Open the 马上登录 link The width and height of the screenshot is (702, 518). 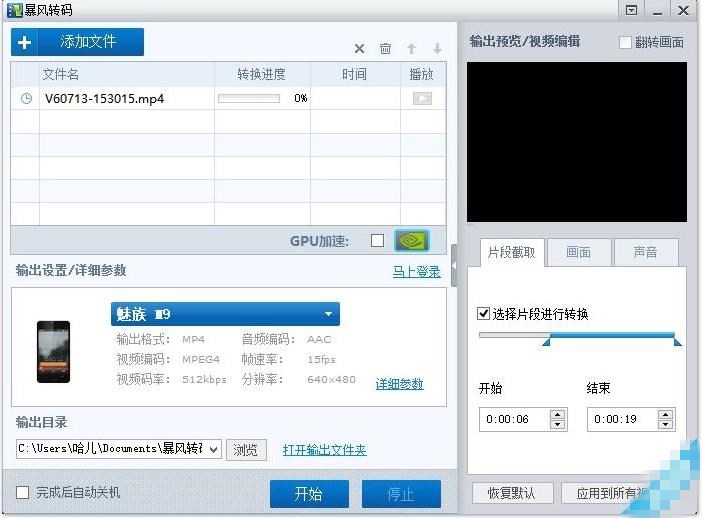pos(416,272)
